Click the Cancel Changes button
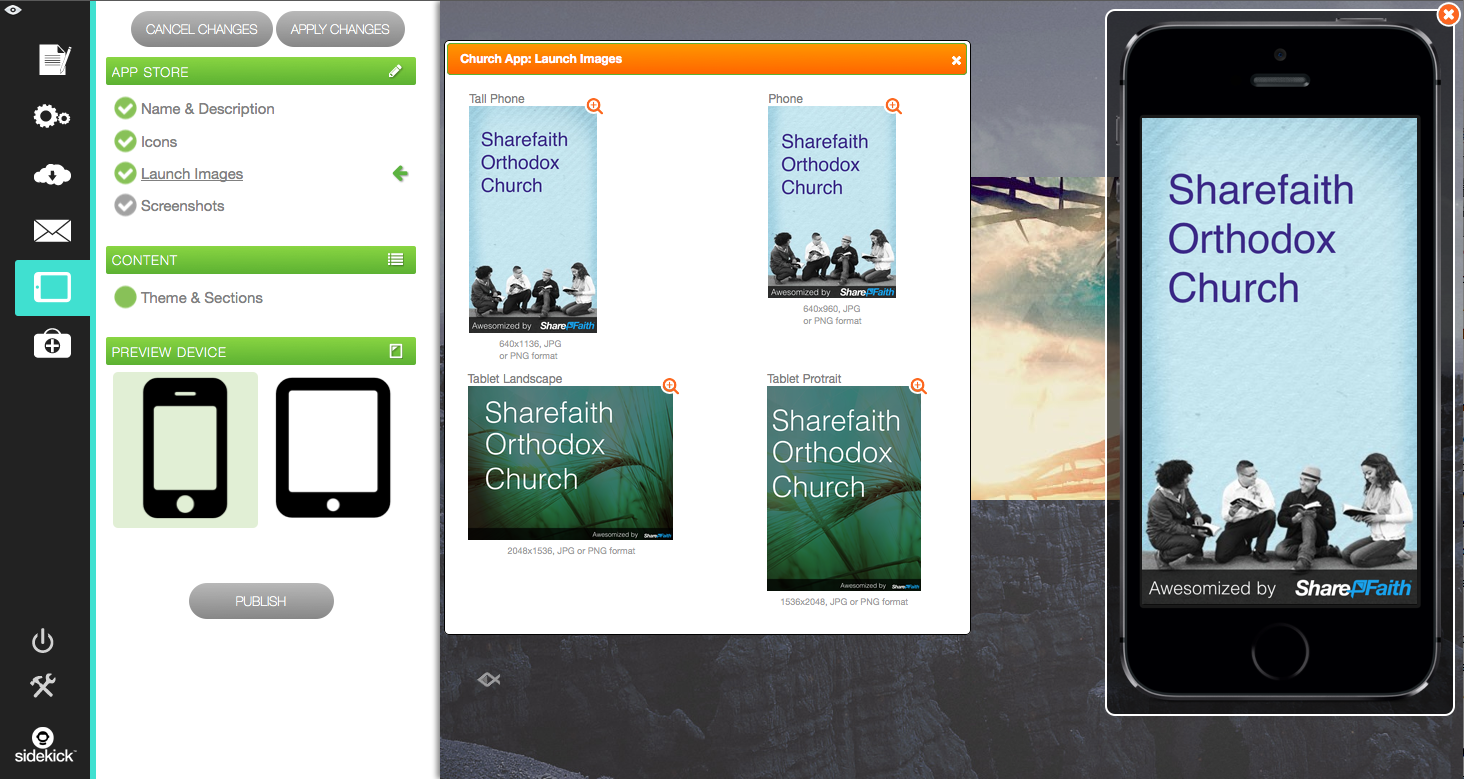Screen dimensions: 1464x779 (202, 29)
